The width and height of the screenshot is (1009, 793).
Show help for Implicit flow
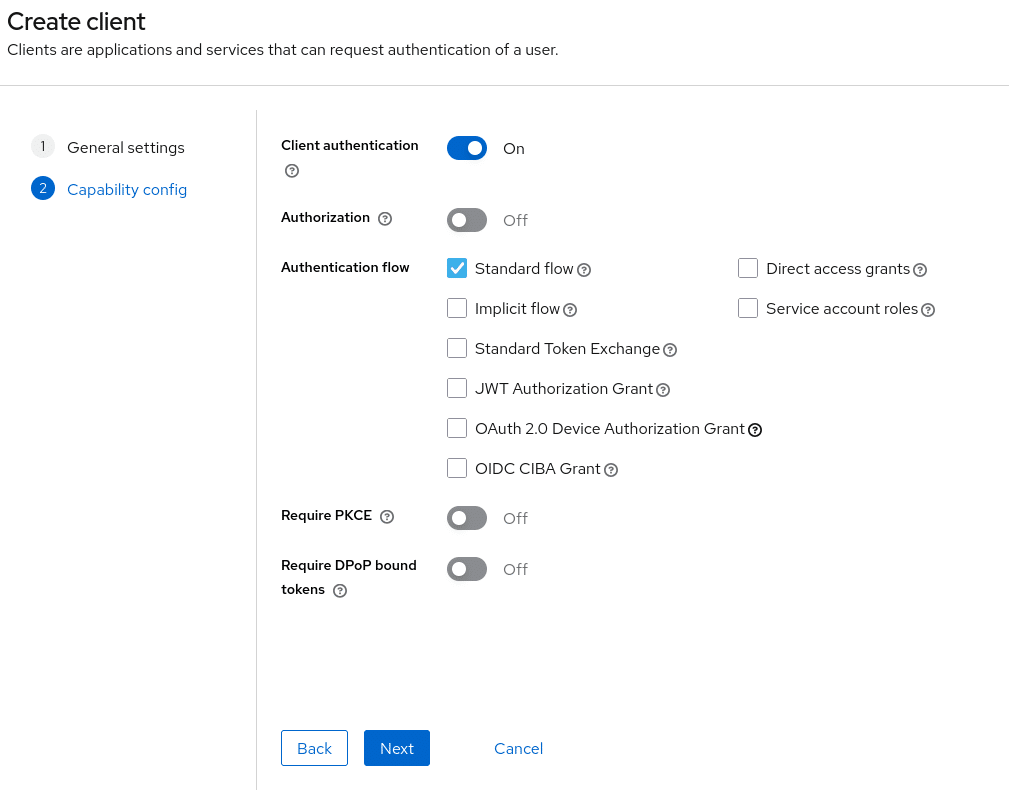pyautogui.click(x=570, y=310)
